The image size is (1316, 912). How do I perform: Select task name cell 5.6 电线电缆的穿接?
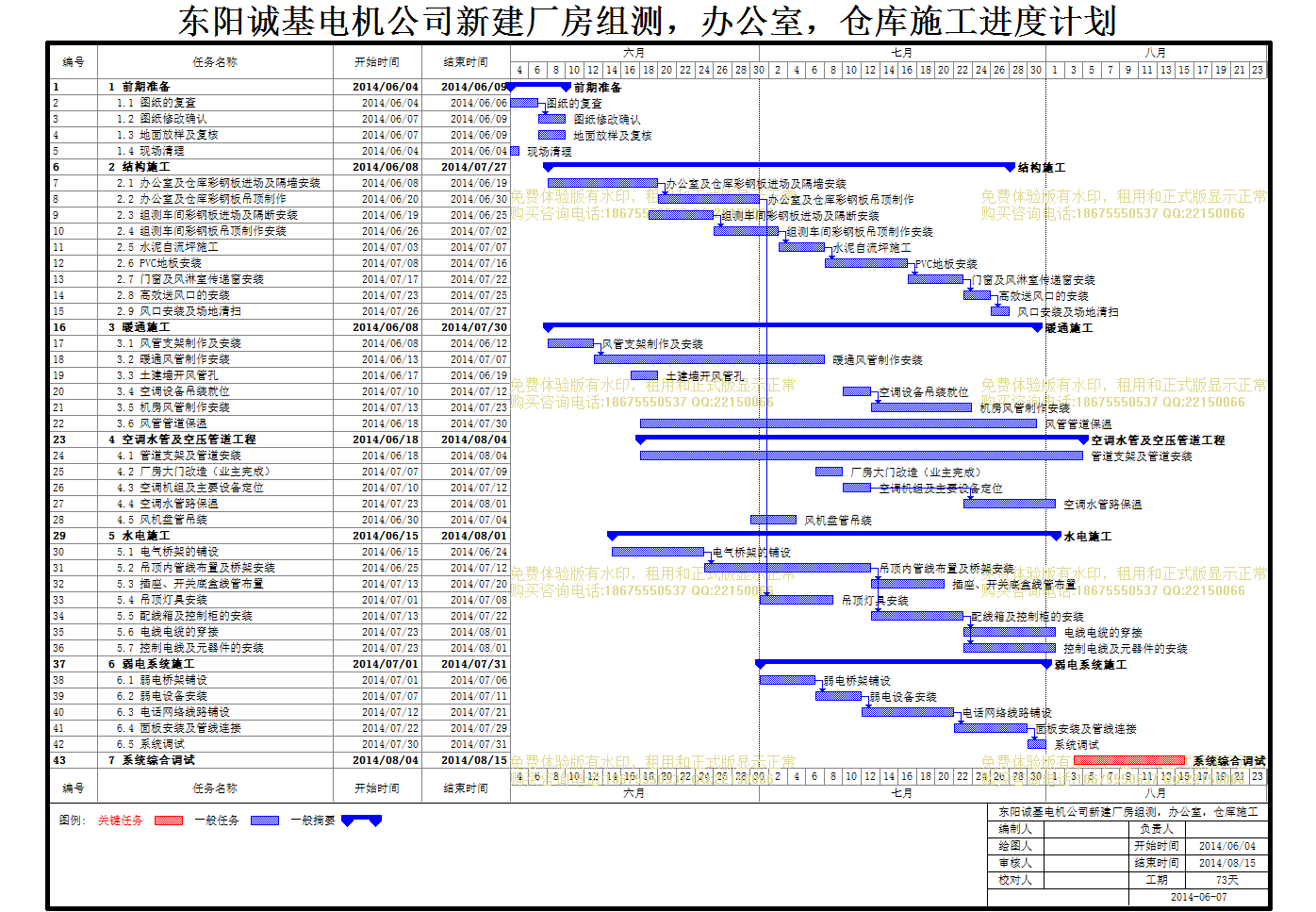(x=215, y=632)
